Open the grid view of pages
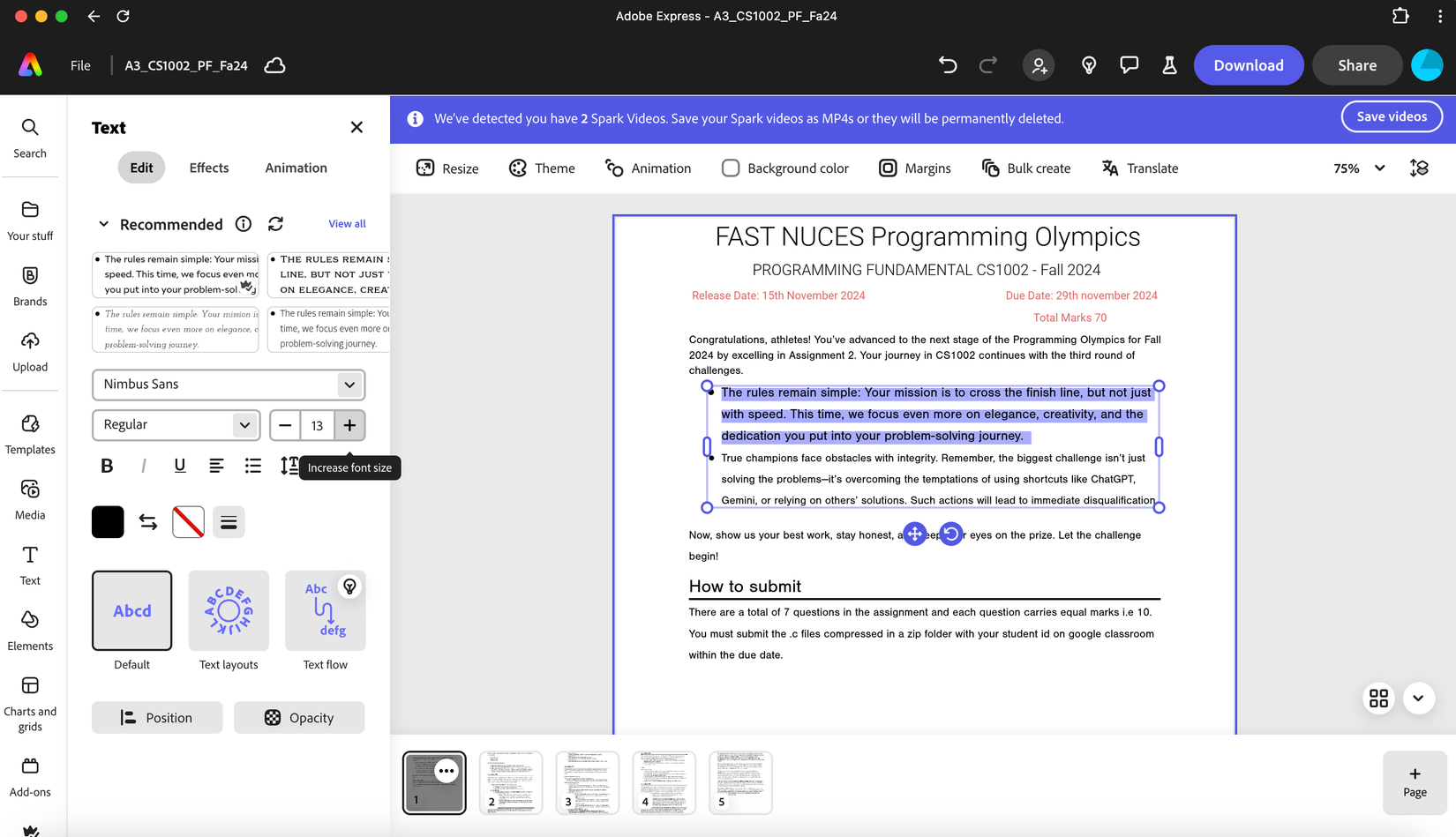1456x837 pixels. click(1378, 698)
